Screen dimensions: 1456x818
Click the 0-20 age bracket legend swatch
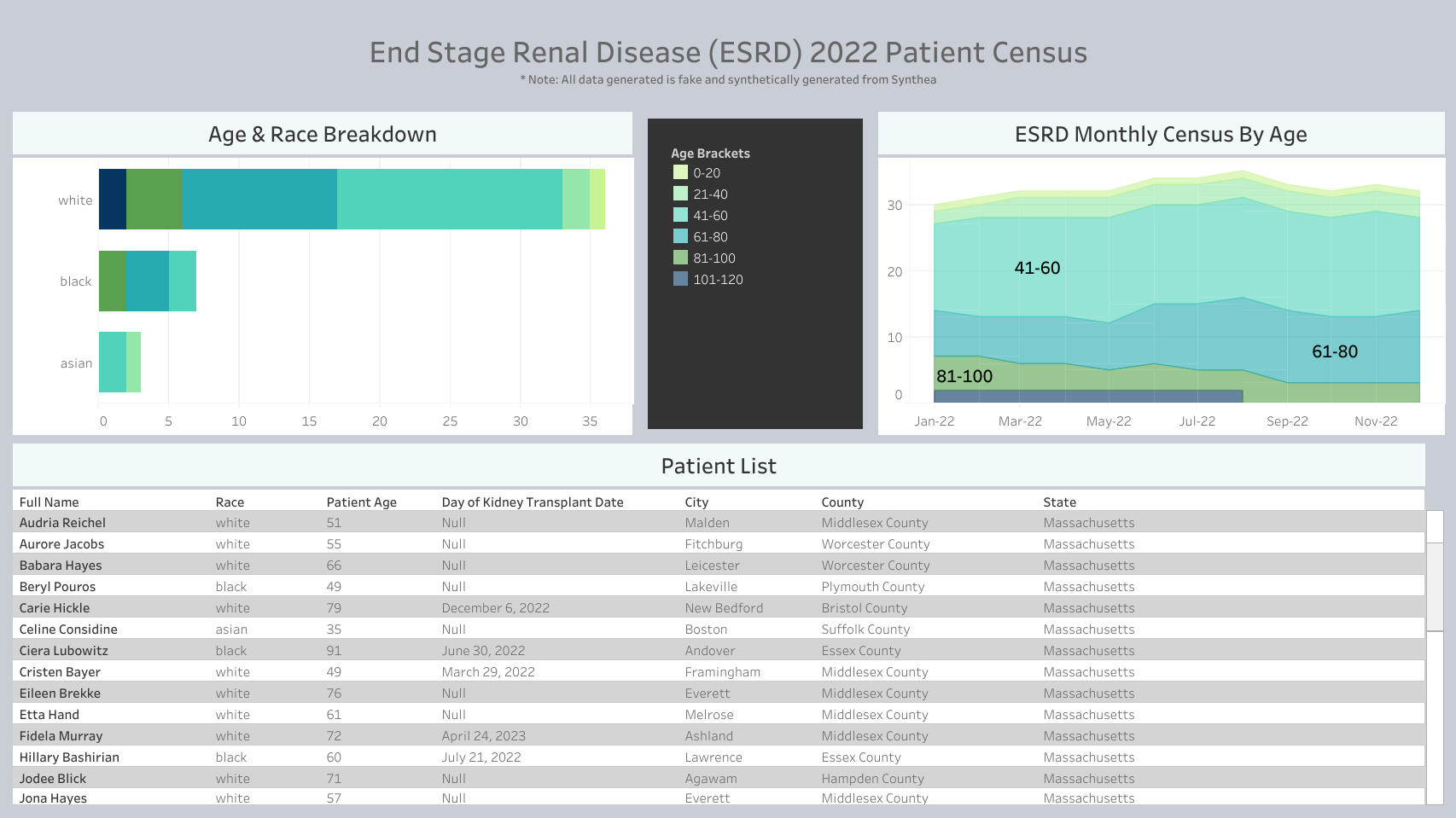point(680,172)
